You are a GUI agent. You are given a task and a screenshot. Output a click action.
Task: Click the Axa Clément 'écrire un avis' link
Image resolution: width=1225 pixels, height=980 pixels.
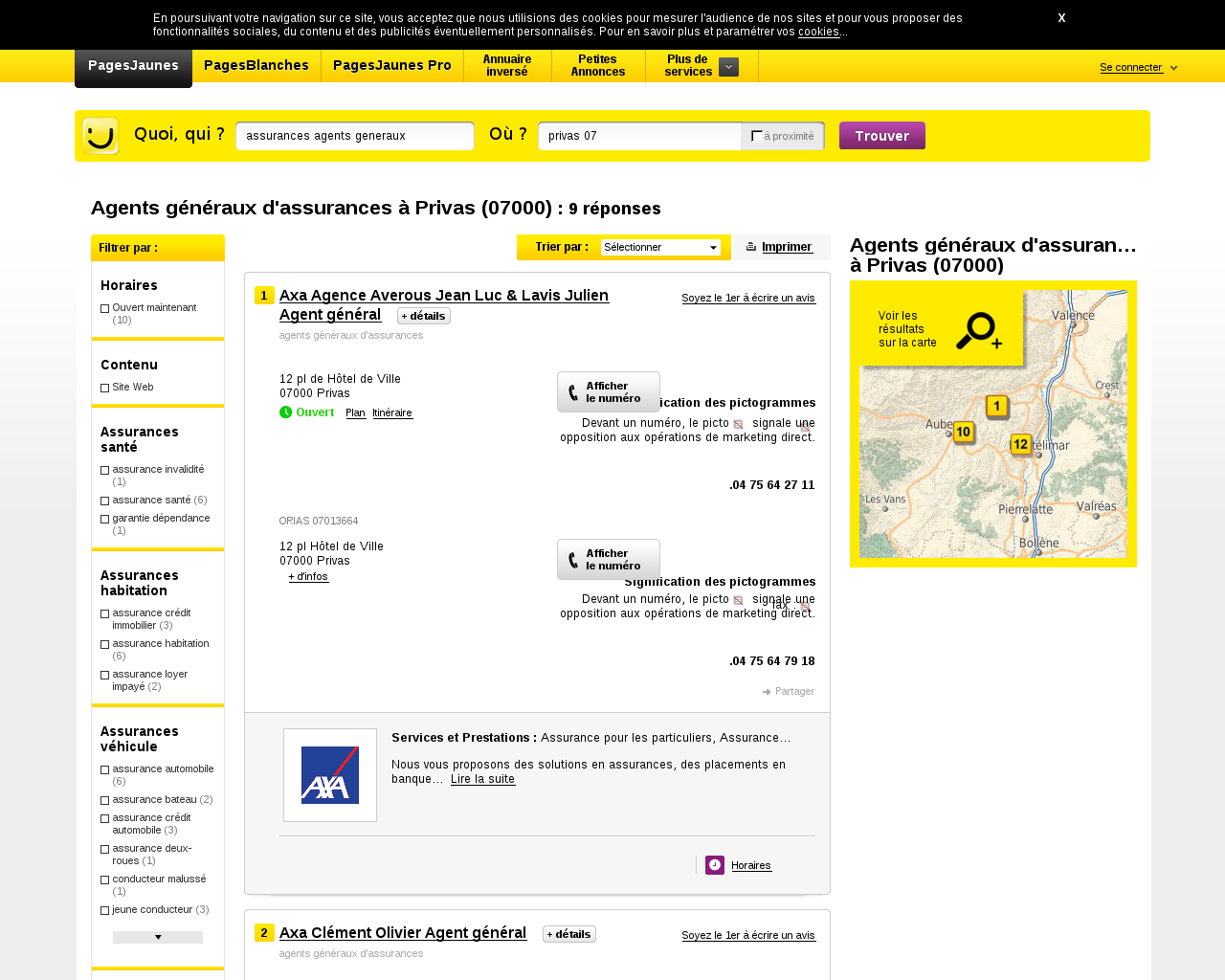(x=748, y=936)
